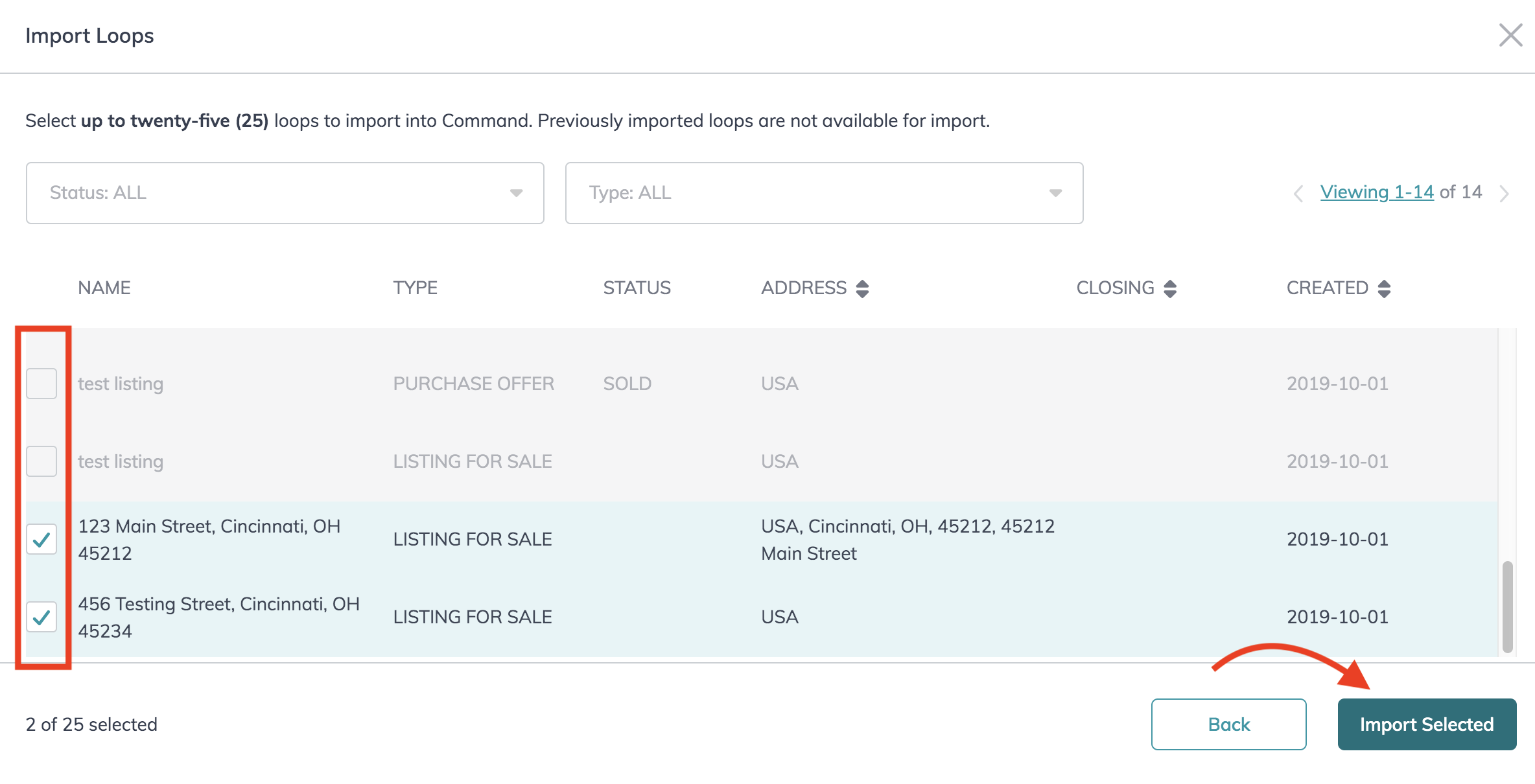Image resolution: width=1535 pixels, height=784 pixels.
Task: Open the Status filter caret
Action: [x=515, y=192]
